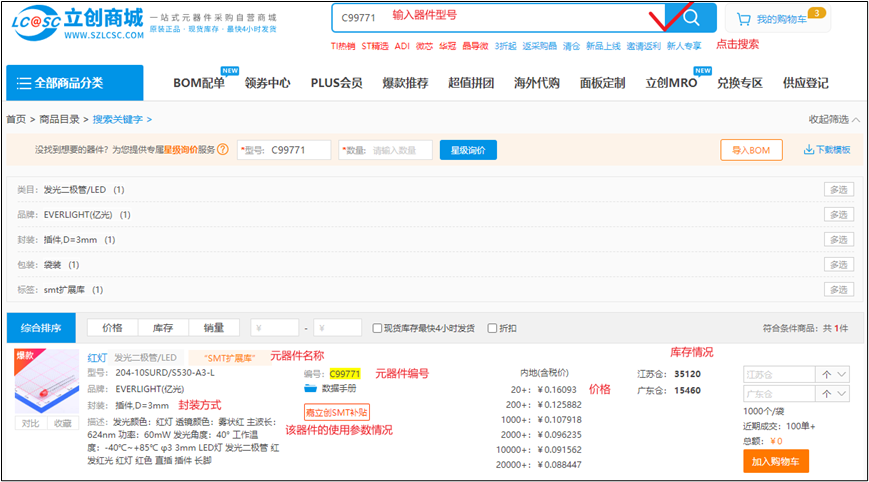
Task: Click 多选 in the 包装 row
Action: tap(839, 265)
